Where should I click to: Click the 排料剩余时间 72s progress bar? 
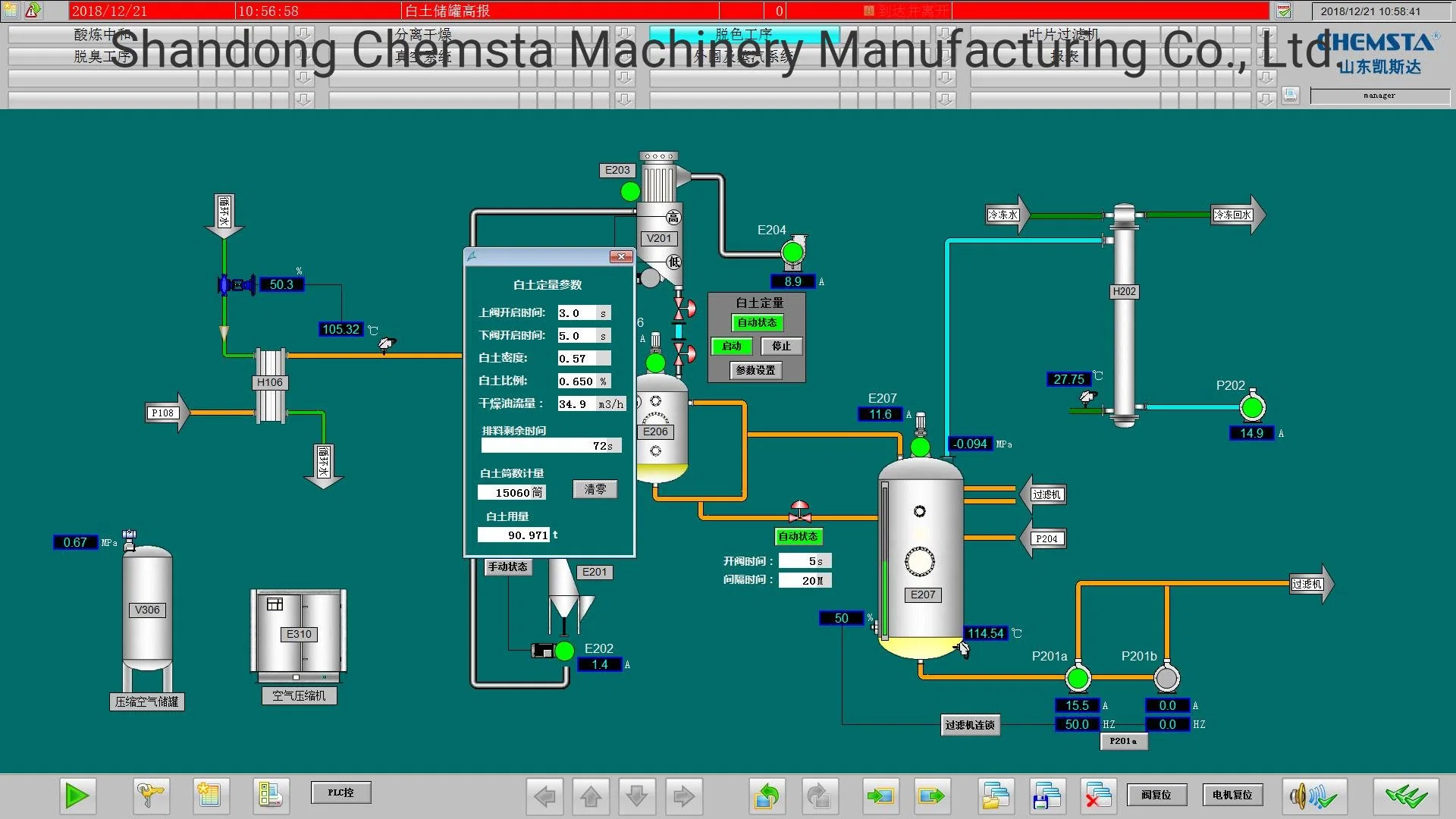click(551, 446)
